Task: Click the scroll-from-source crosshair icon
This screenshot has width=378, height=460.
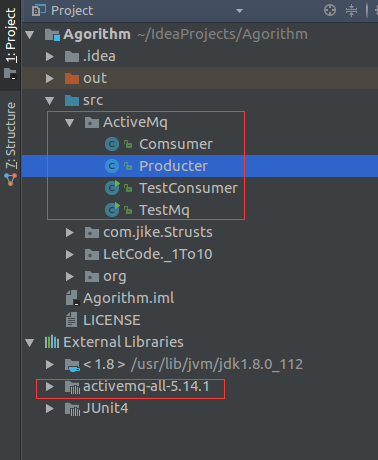Action: tap(330, 10)
